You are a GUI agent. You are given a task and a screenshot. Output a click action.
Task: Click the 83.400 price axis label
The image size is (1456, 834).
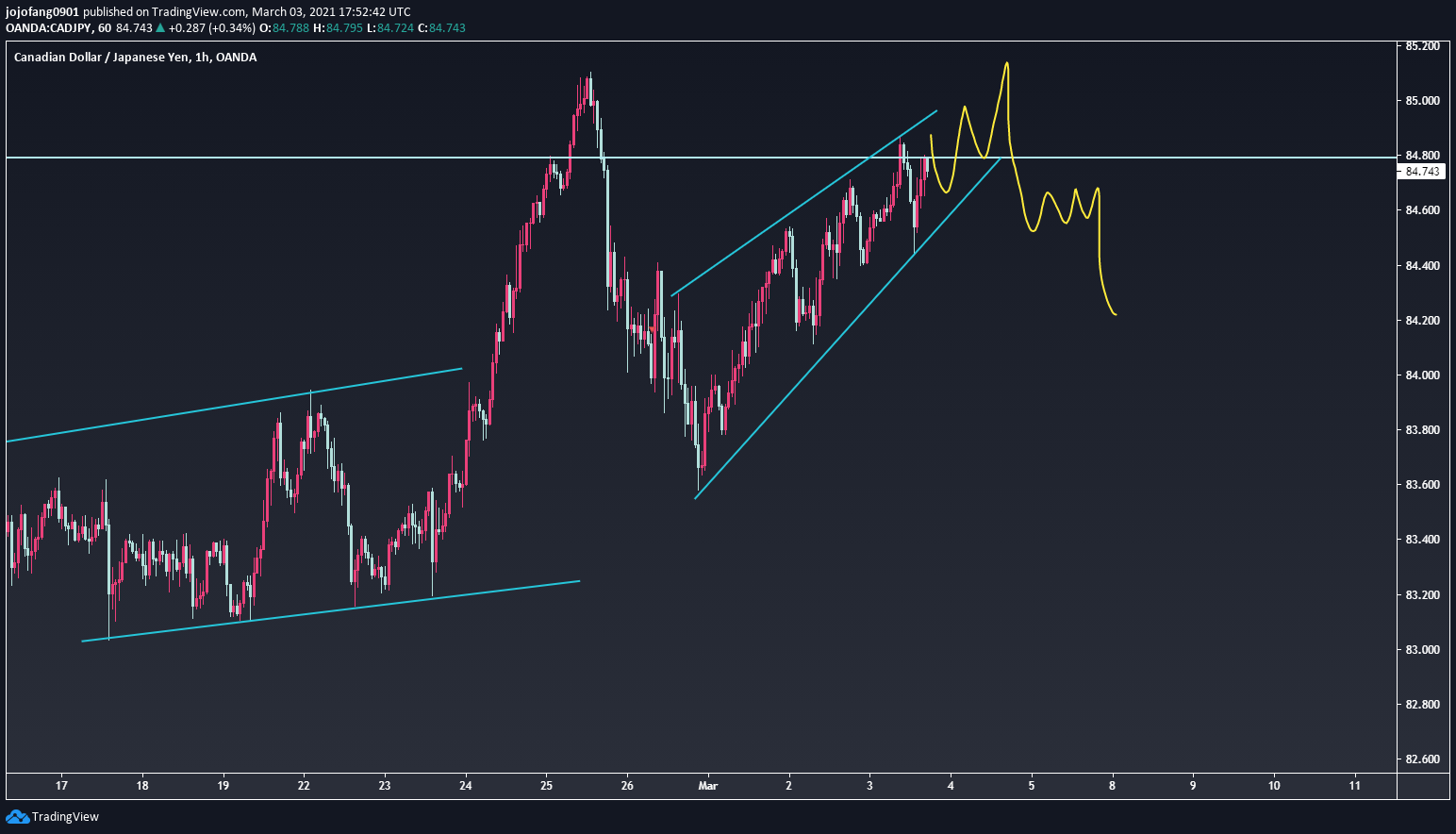coord(1422,540)
